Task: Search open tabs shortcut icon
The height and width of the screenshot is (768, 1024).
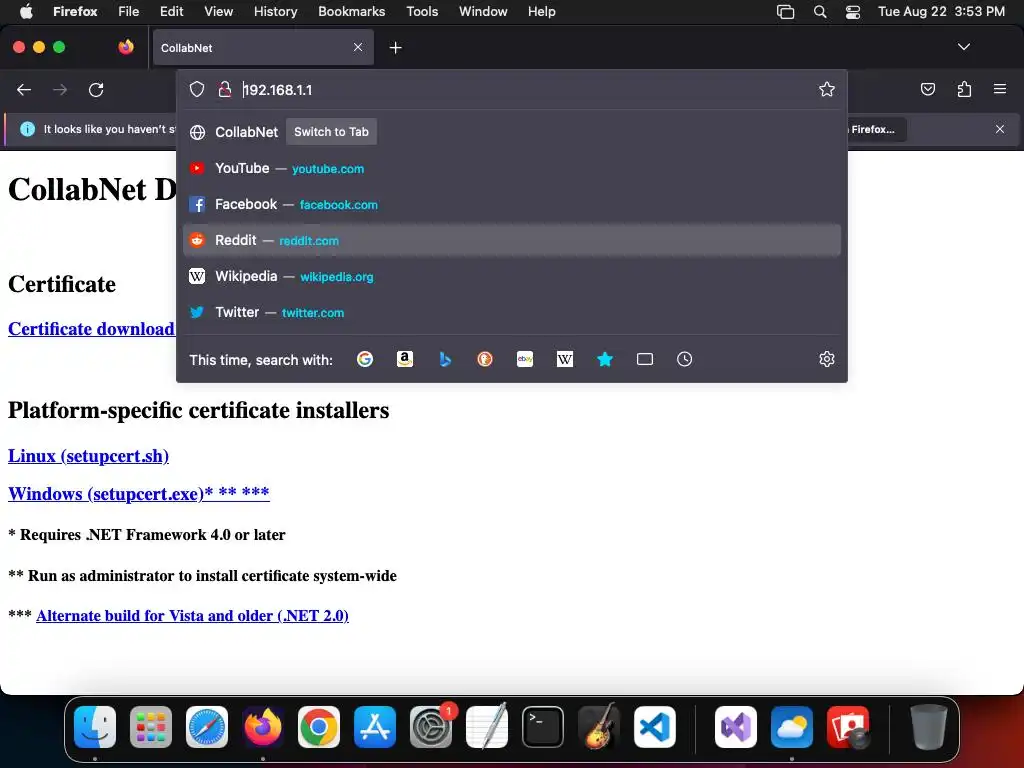Action: 645,359
